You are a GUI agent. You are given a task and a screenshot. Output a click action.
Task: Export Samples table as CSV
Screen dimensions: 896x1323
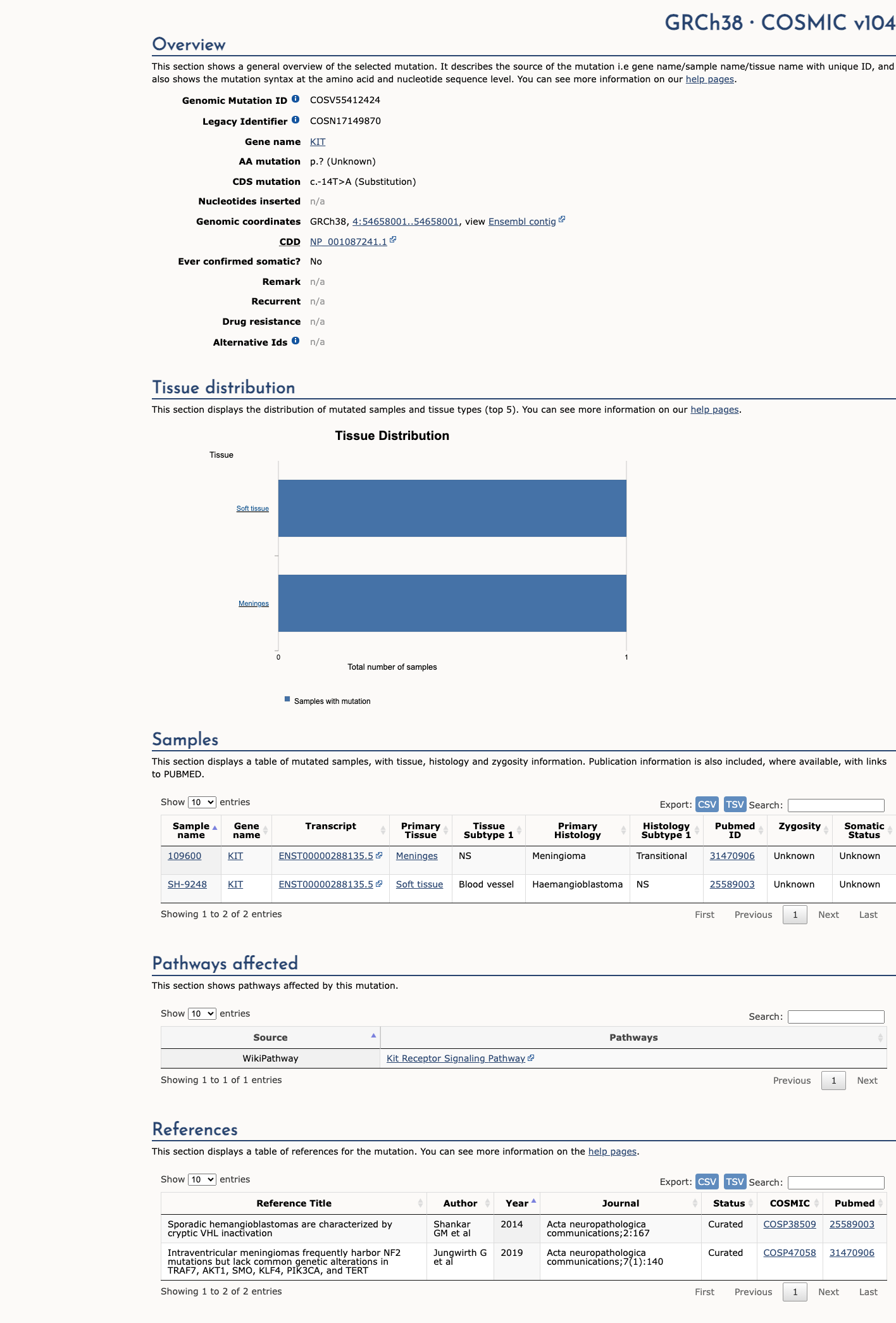[707, 804]
